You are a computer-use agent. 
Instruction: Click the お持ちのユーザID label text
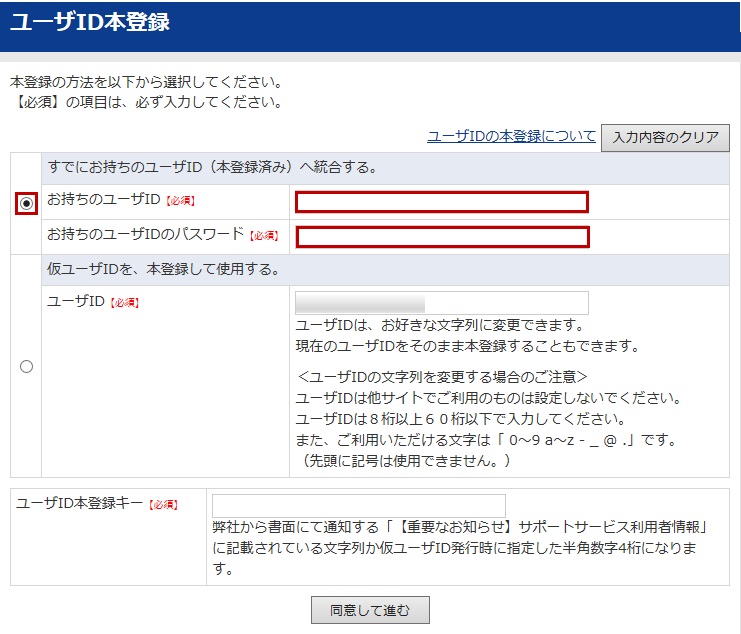coord(105,201)
